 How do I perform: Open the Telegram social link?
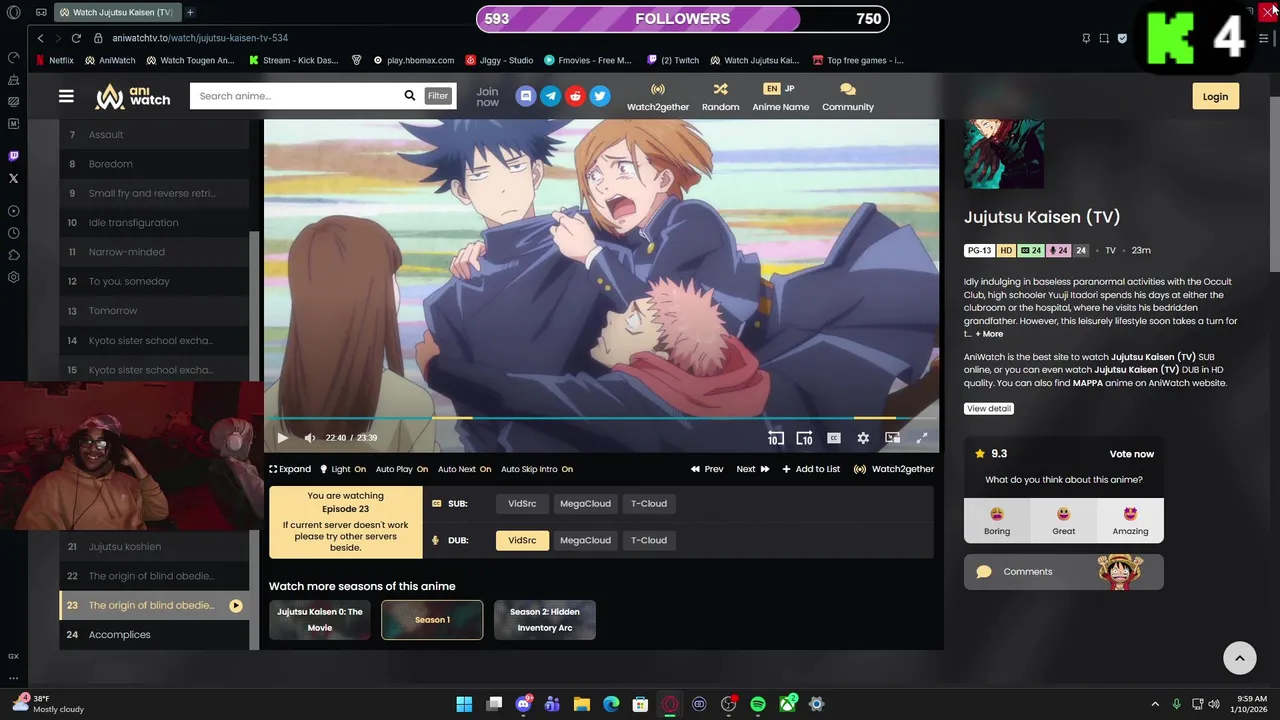coord(551,96)
